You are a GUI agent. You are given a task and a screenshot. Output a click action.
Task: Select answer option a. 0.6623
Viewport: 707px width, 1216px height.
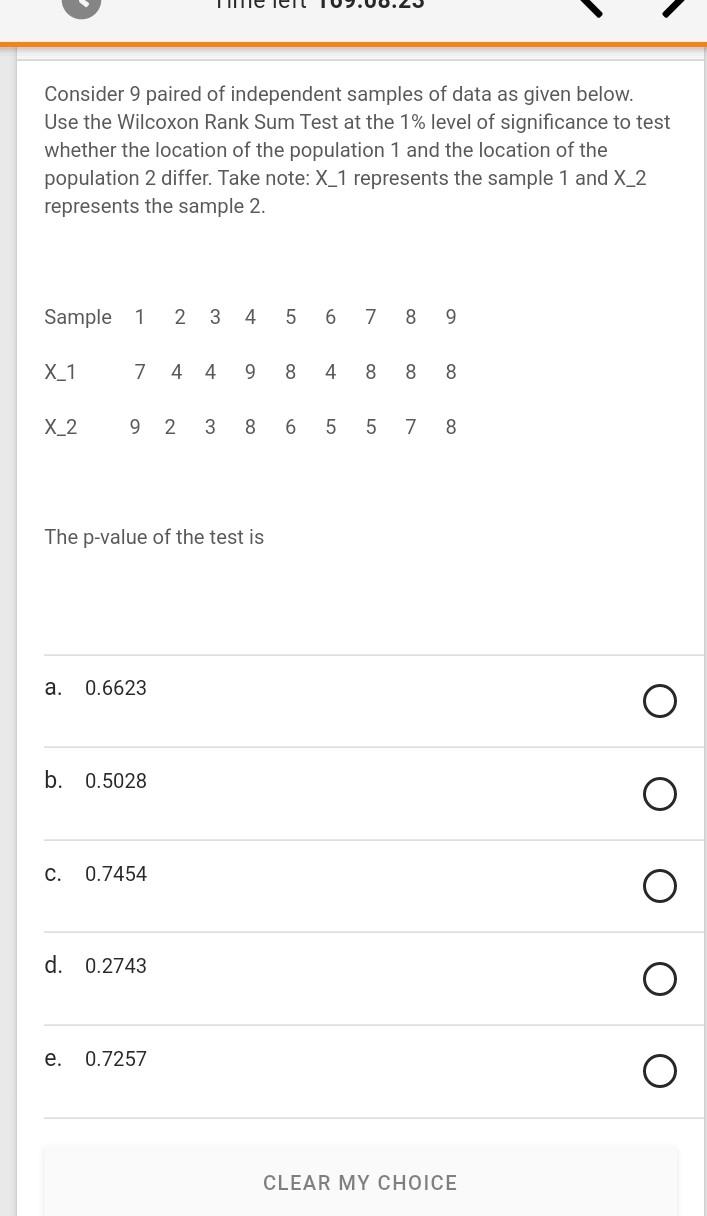pos(659,701)
